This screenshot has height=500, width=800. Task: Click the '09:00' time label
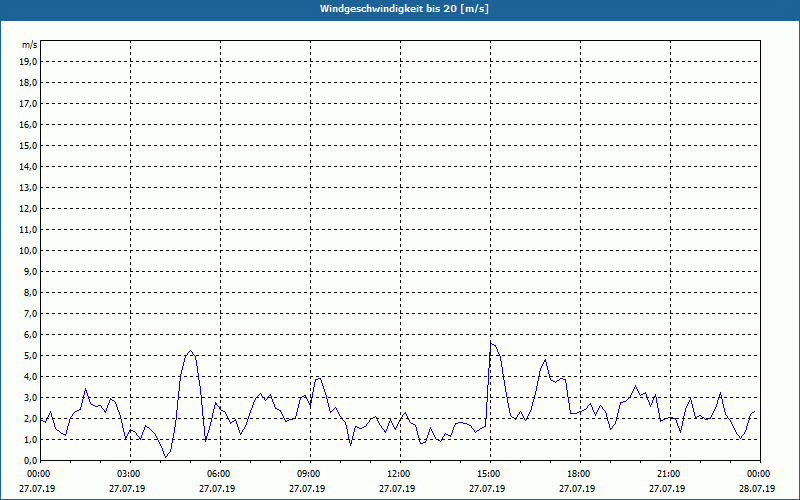(x=310, y=474)
